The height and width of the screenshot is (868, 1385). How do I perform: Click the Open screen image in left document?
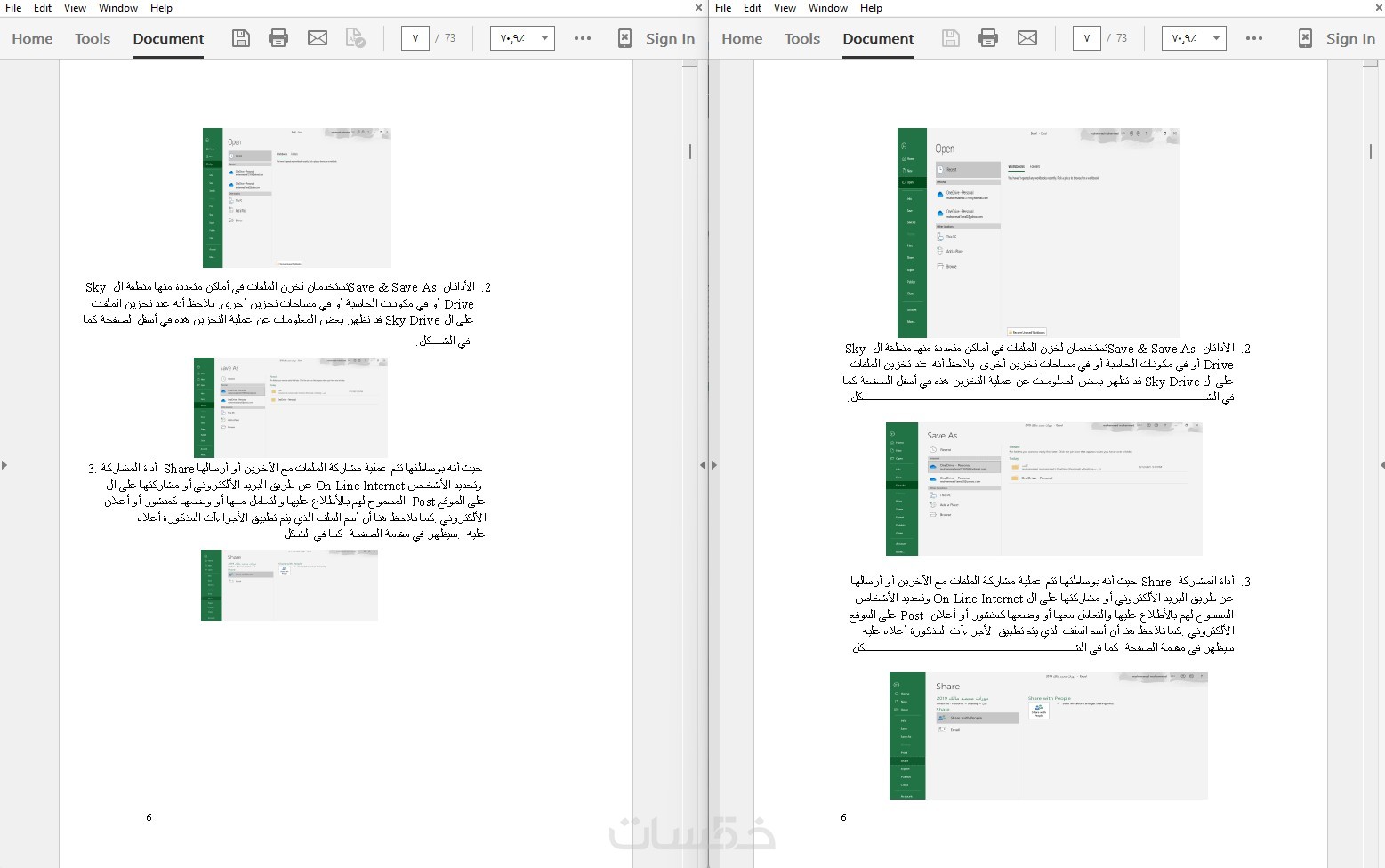click(x=297, y=197)
